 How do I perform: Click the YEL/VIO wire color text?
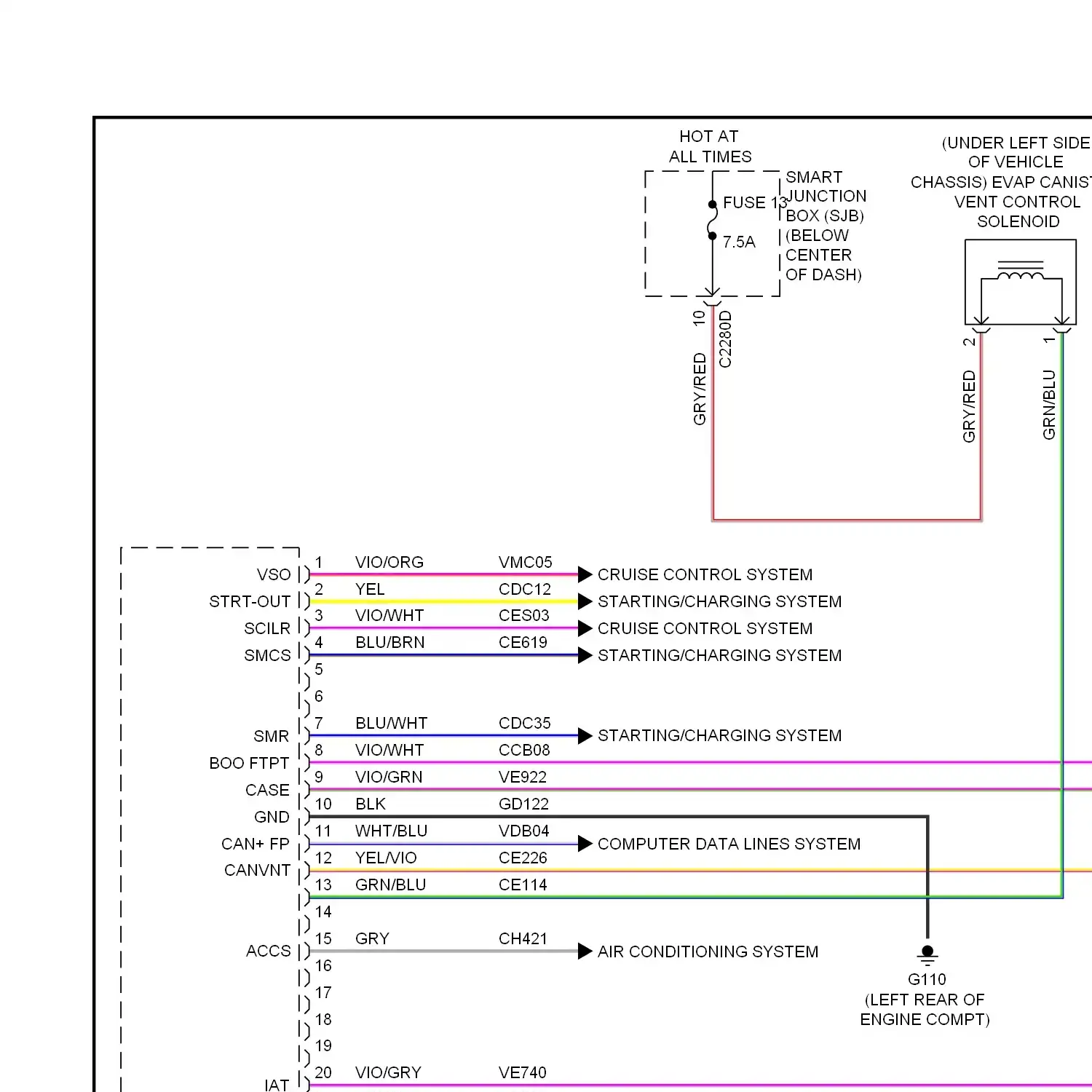[x=386, y=858]
